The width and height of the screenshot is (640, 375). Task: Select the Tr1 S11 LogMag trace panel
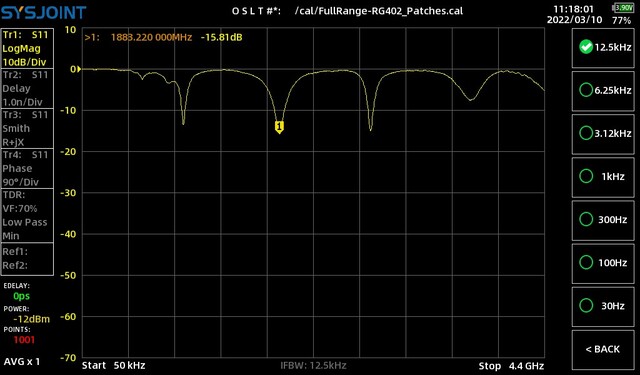(x=27, y=48)
